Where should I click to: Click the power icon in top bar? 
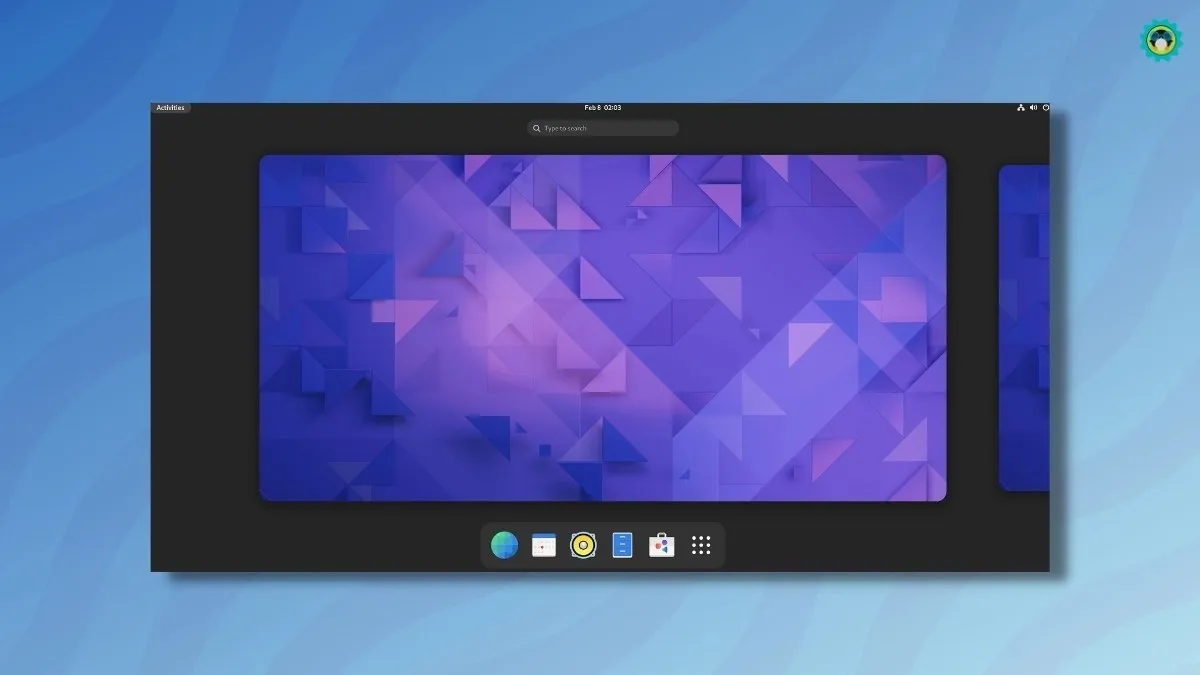tap(1046, 107)
